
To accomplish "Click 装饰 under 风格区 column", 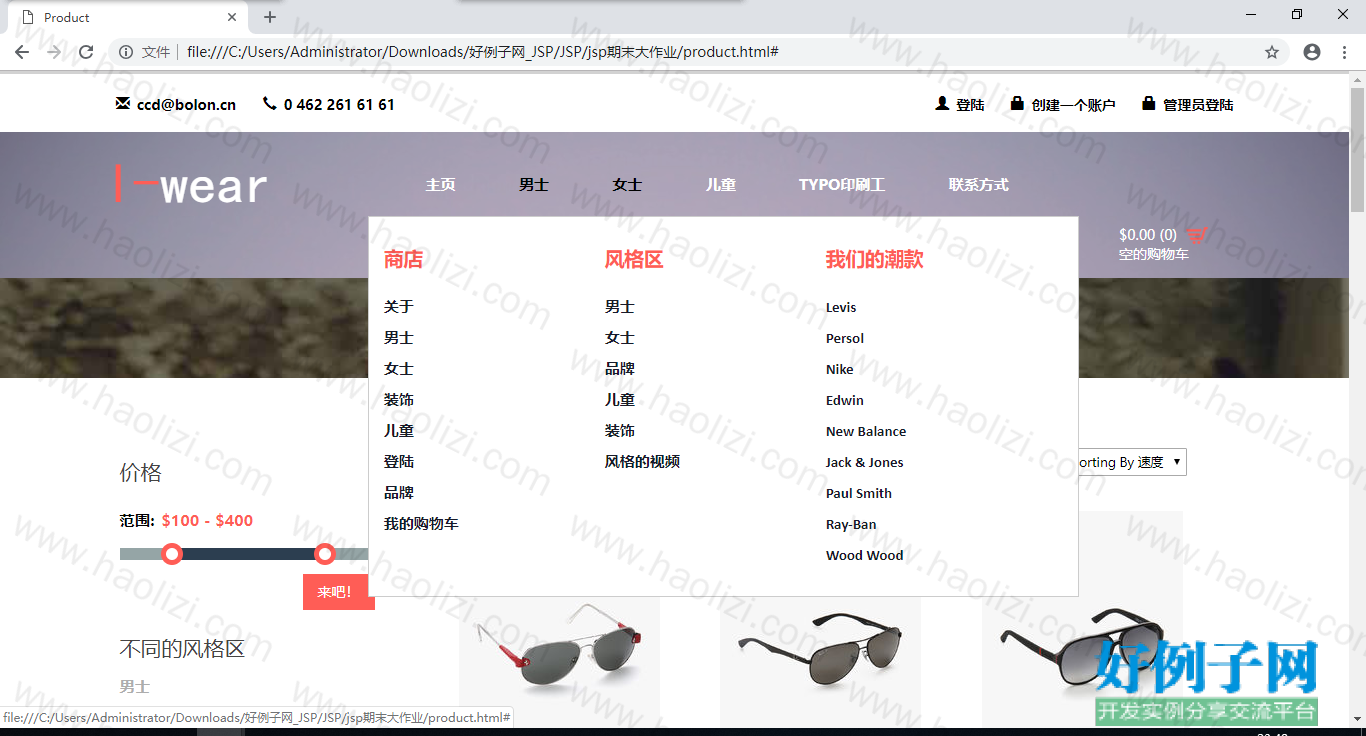I will [x=620, y=431].
